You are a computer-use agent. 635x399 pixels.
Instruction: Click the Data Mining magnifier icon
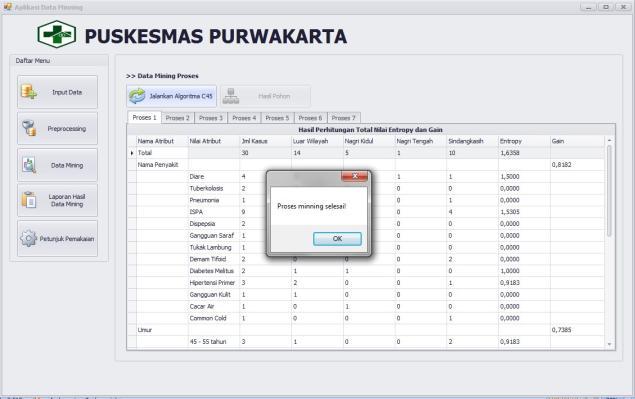tap(29, 165)
